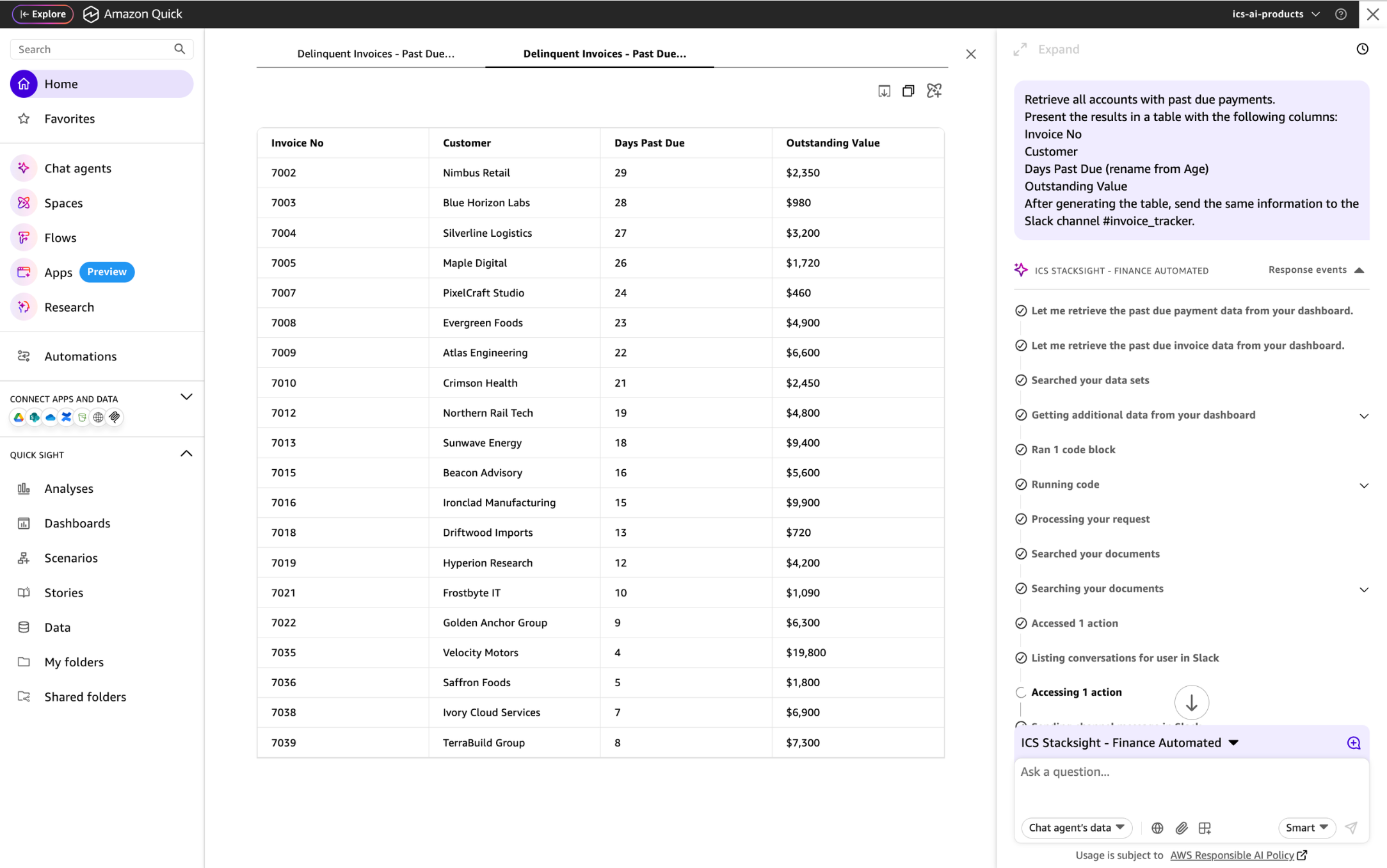Screen dimensions: 1387x868
Task: Click the search magnifier icon
Action: click(179, 49)
